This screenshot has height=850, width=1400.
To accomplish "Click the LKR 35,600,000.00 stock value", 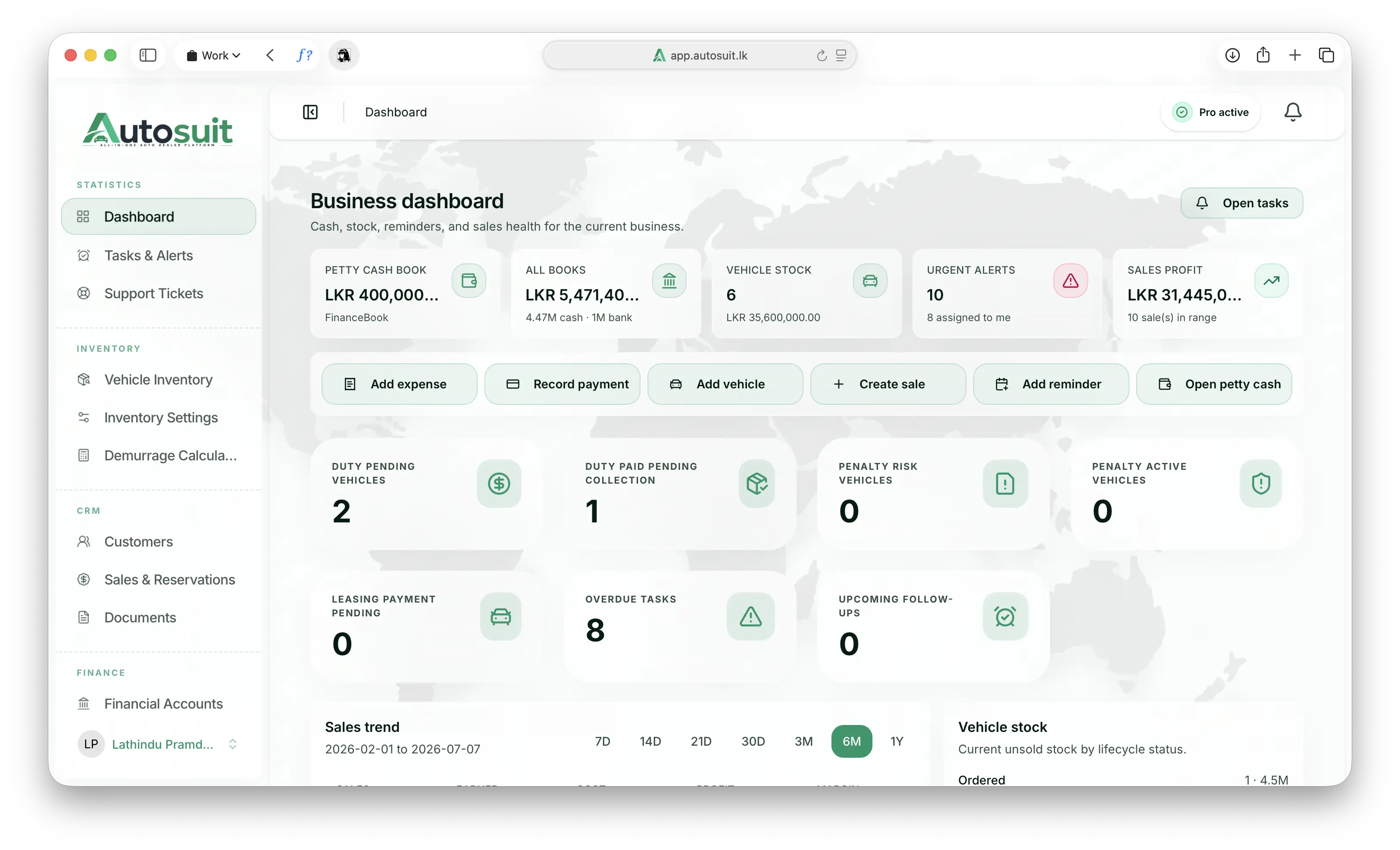I will 773,317.
